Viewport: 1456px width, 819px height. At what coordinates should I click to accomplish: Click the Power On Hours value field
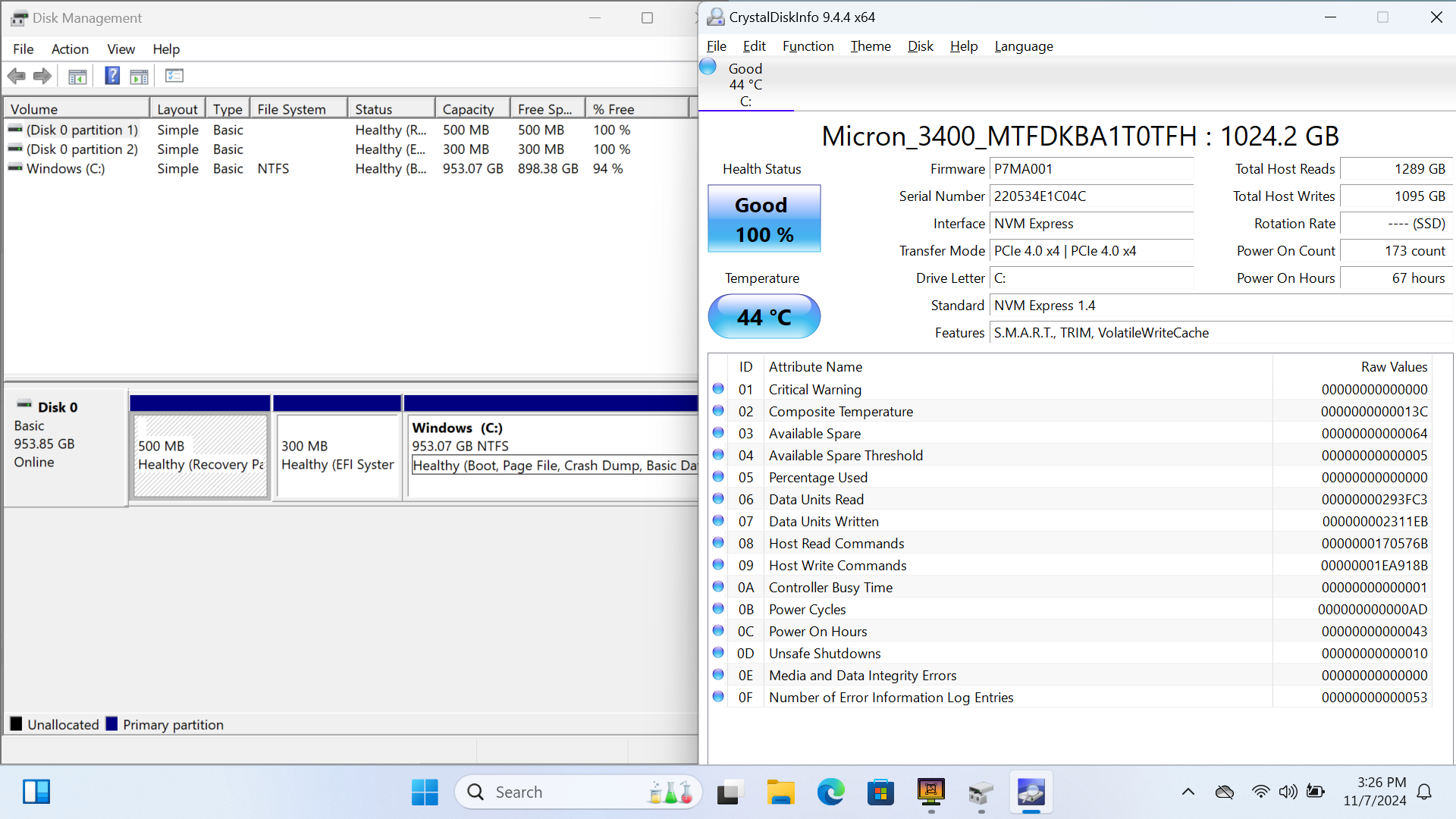click(x=1396, y=278)
